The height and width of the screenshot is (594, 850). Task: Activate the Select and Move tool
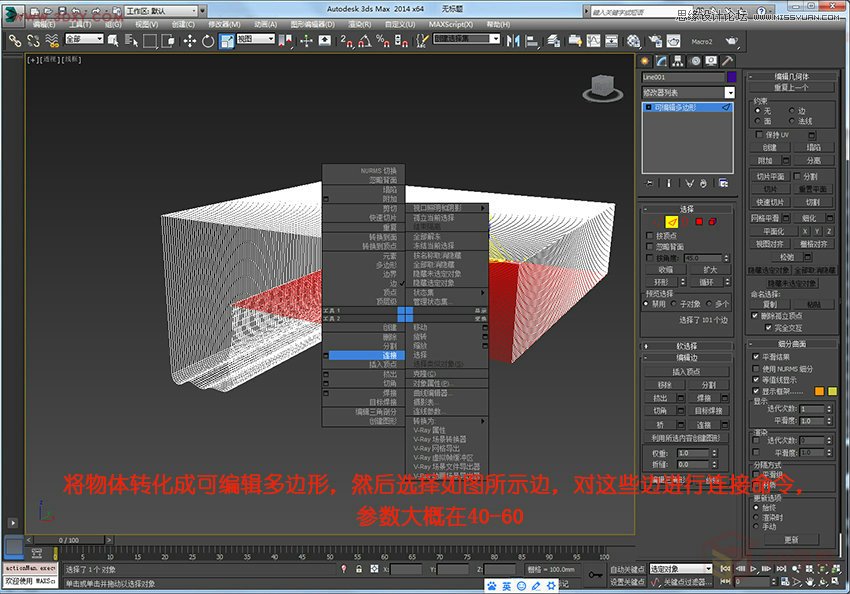(188, 42)
